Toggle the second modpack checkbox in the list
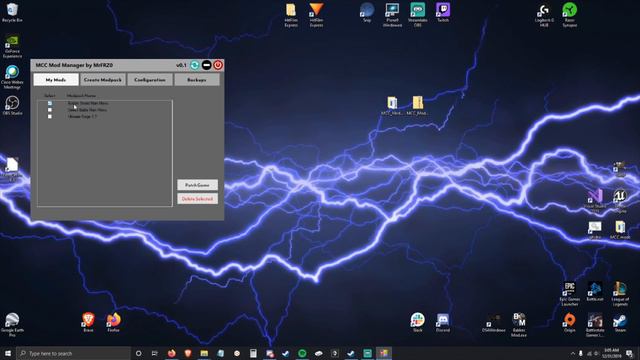The height and width of the screenshot is (360, 640). 50,110
